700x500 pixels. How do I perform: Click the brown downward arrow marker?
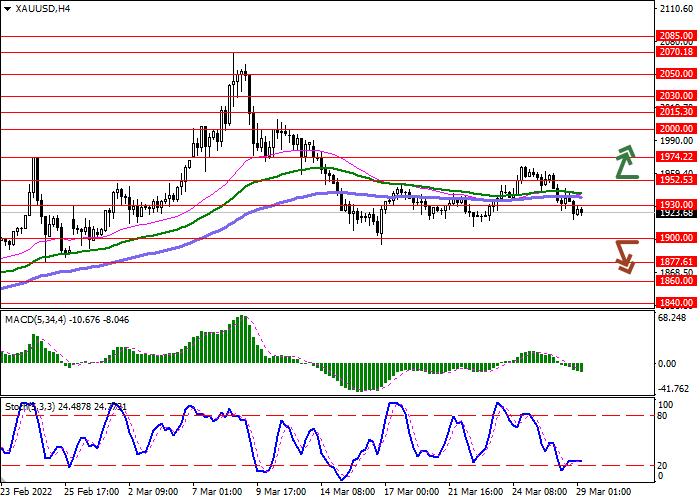[627, 256]
